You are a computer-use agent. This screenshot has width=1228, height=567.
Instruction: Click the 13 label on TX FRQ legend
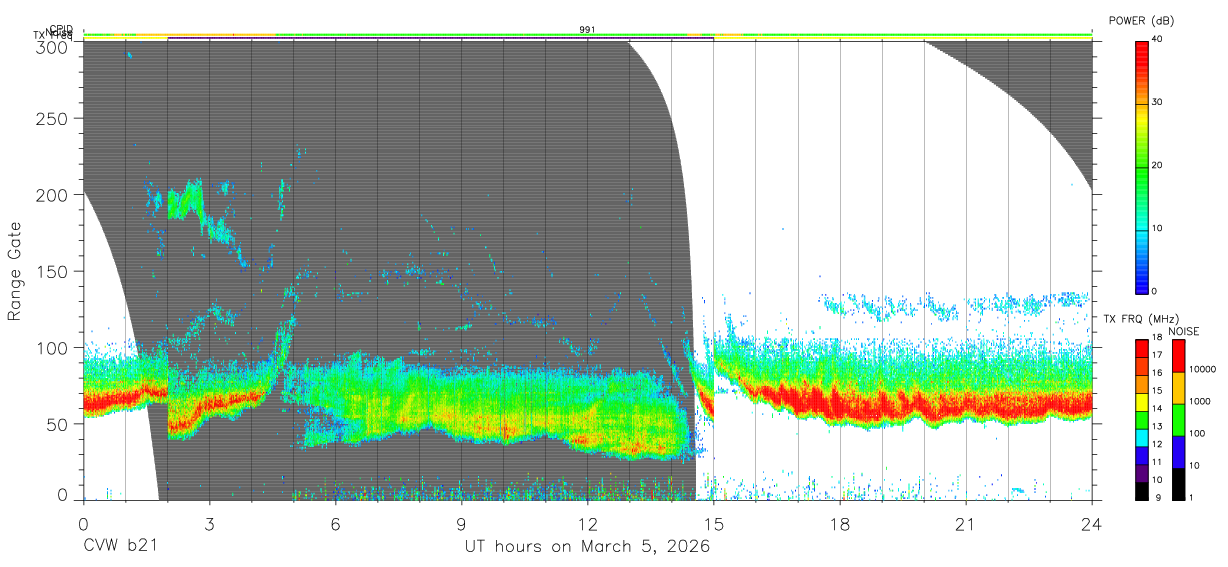click(1157, 427)
